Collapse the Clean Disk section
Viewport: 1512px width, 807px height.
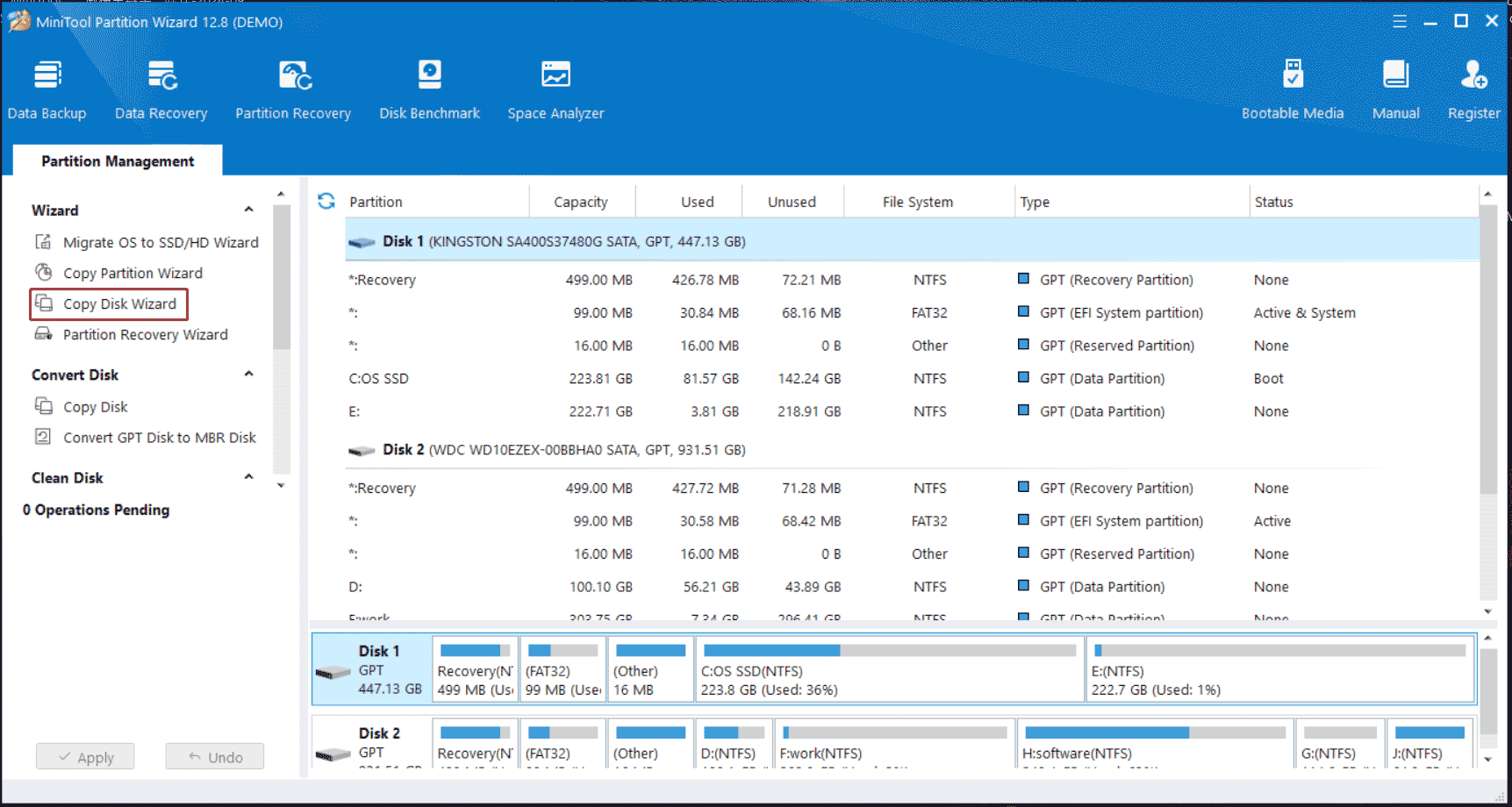coord(248,477)
